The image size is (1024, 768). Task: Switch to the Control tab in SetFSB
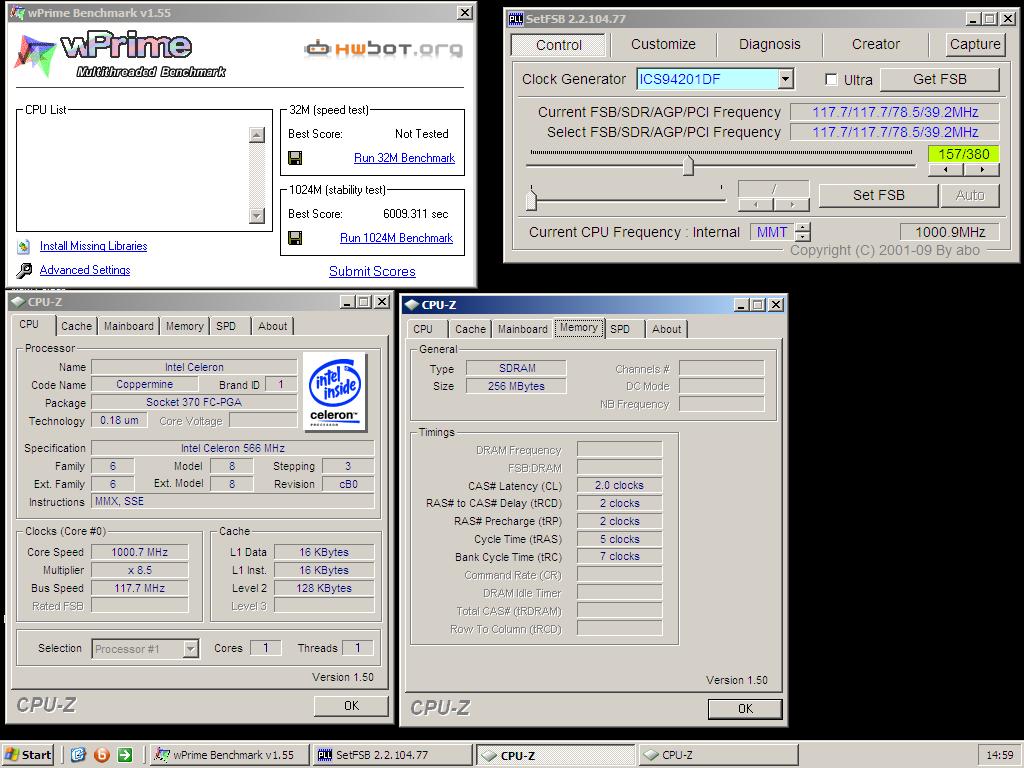coord(558,44)
